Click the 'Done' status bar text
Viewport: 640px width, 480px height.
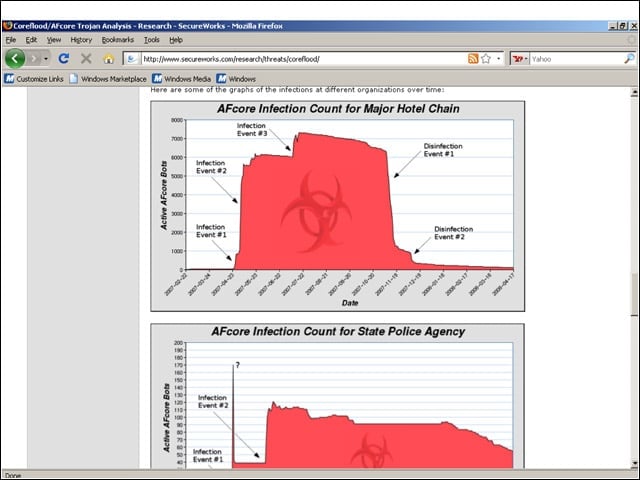pos(13,475)
